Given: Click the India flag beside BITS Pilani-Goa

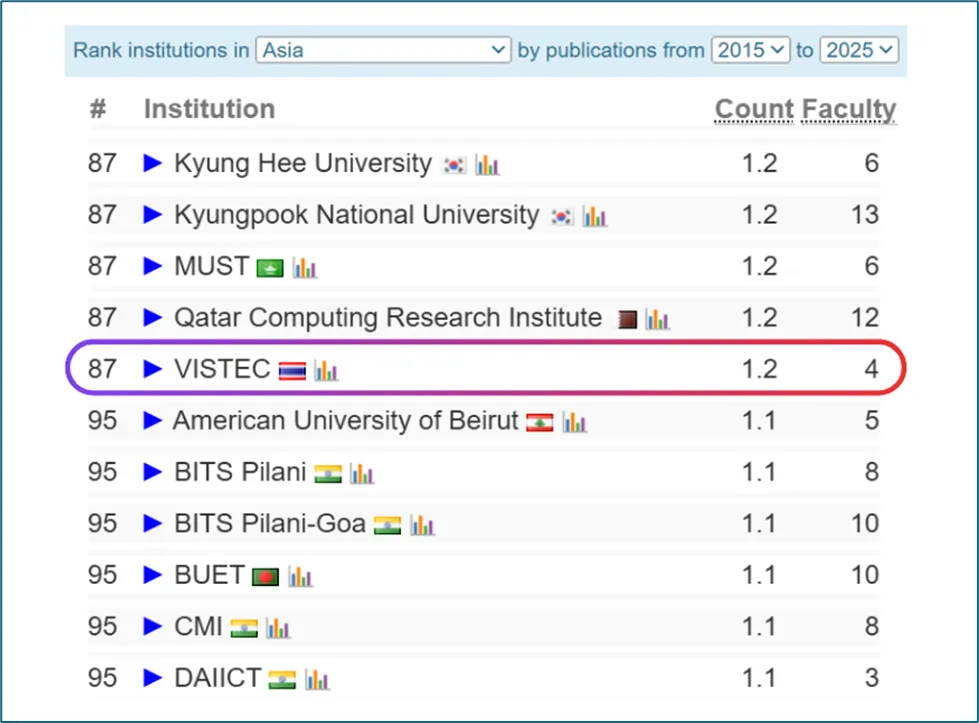Looking at the screenshot, I should pos(387,526).
